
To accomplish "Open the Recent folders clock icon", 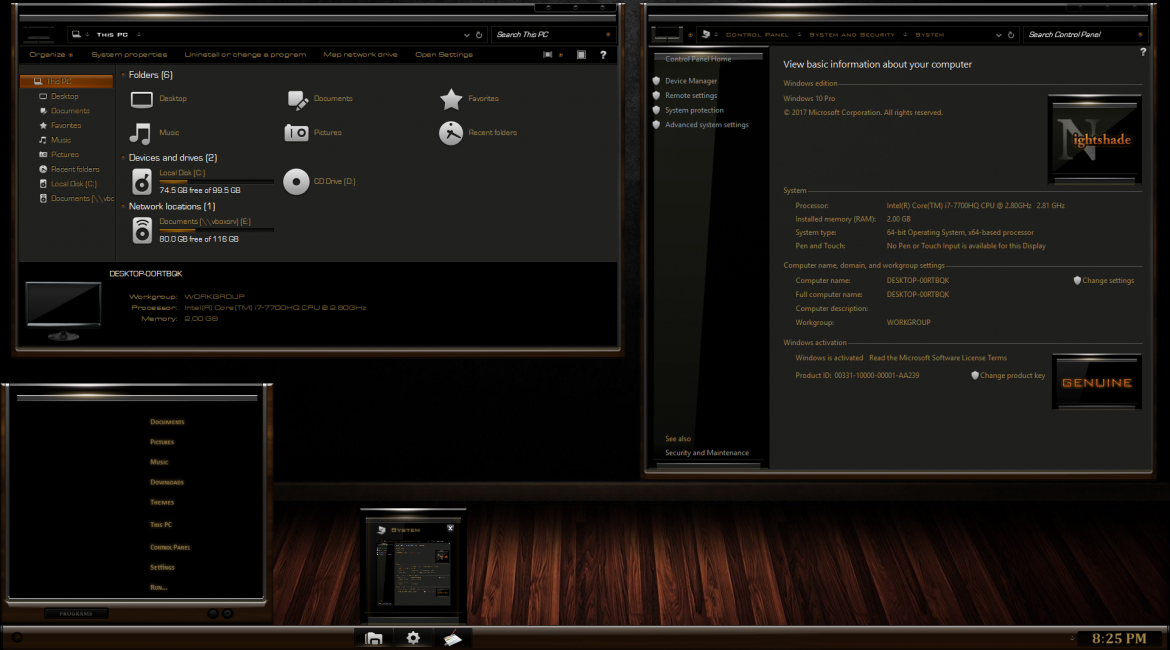I will tap(451, 133).
